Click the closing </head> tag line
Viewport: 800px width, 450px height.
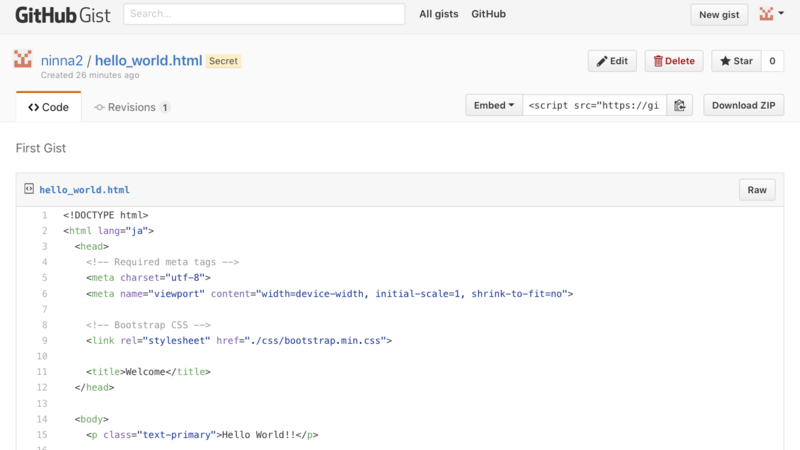[94, 387]
